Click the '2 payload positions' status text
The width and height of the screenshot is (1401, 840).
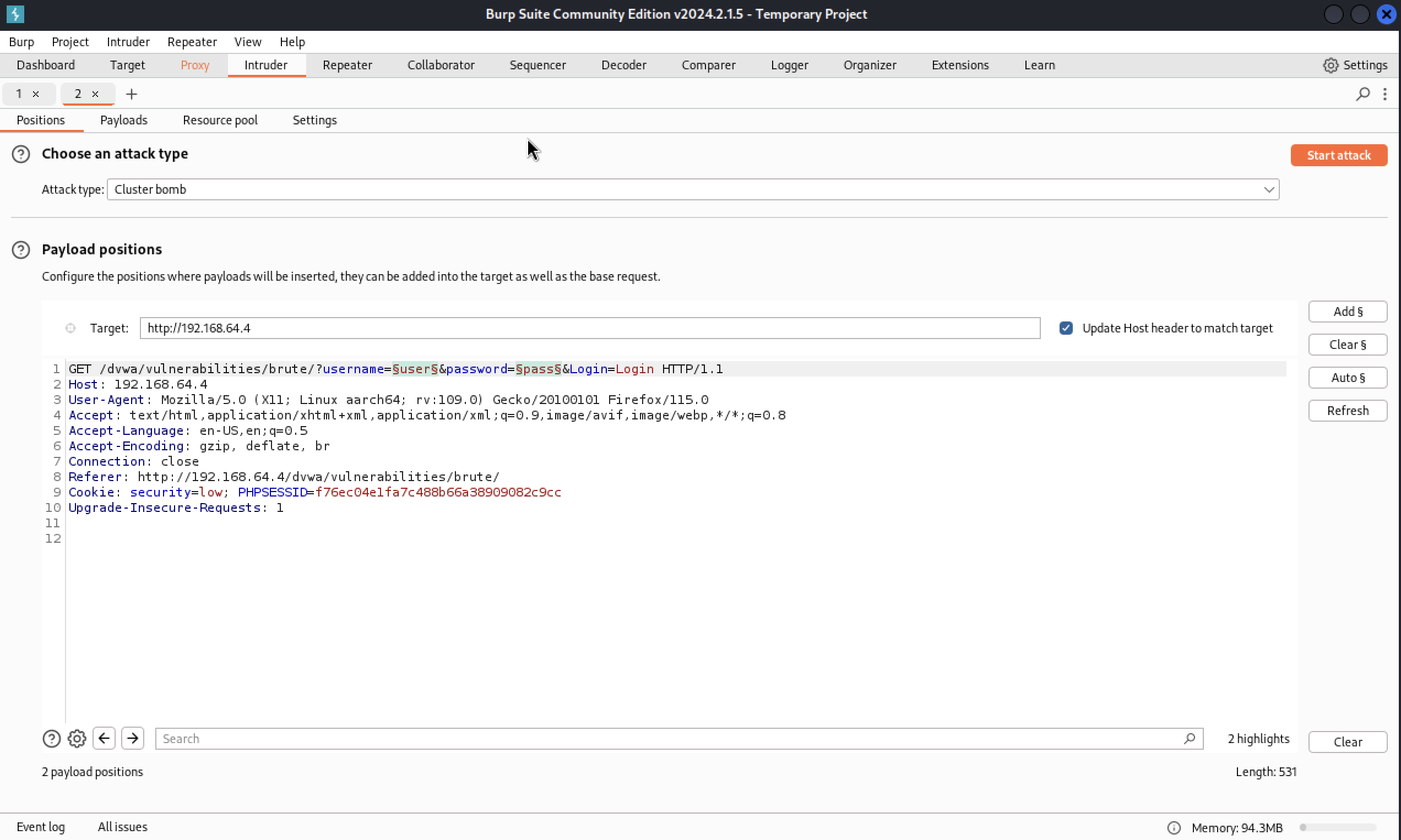(93, 772)
